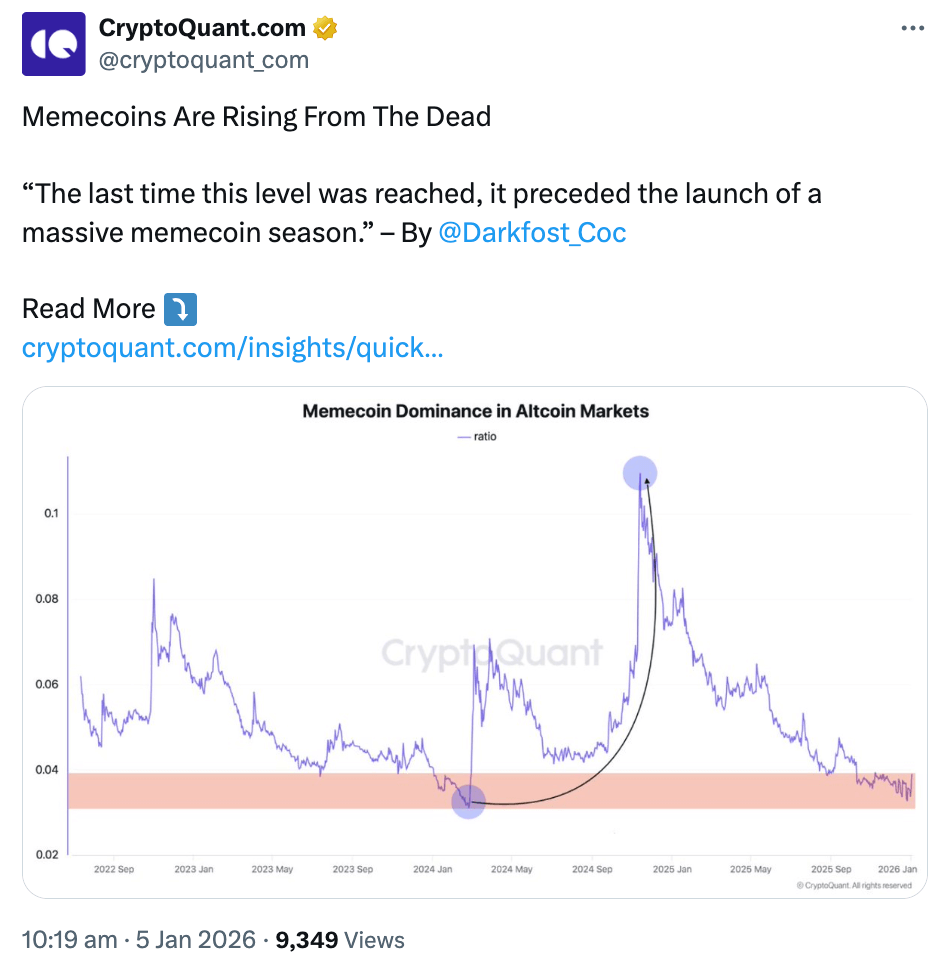948x976 pixels.
Task: Click the upper purple circle at chart peak
Action: pyautogui.click(x=640, y=473)
